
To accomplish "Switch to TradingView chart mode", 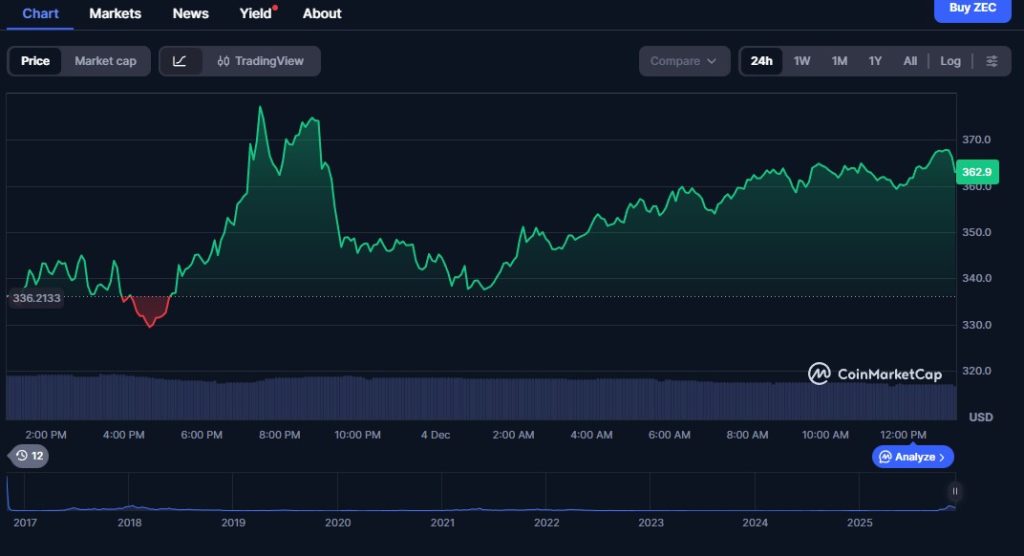I will coord(260,61).
